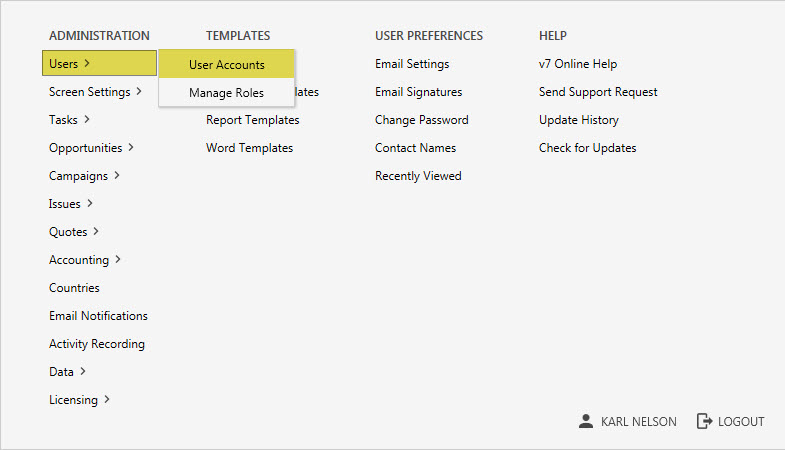Open the Licensing submenu
The image size is (785, 450).
[79, 400]
